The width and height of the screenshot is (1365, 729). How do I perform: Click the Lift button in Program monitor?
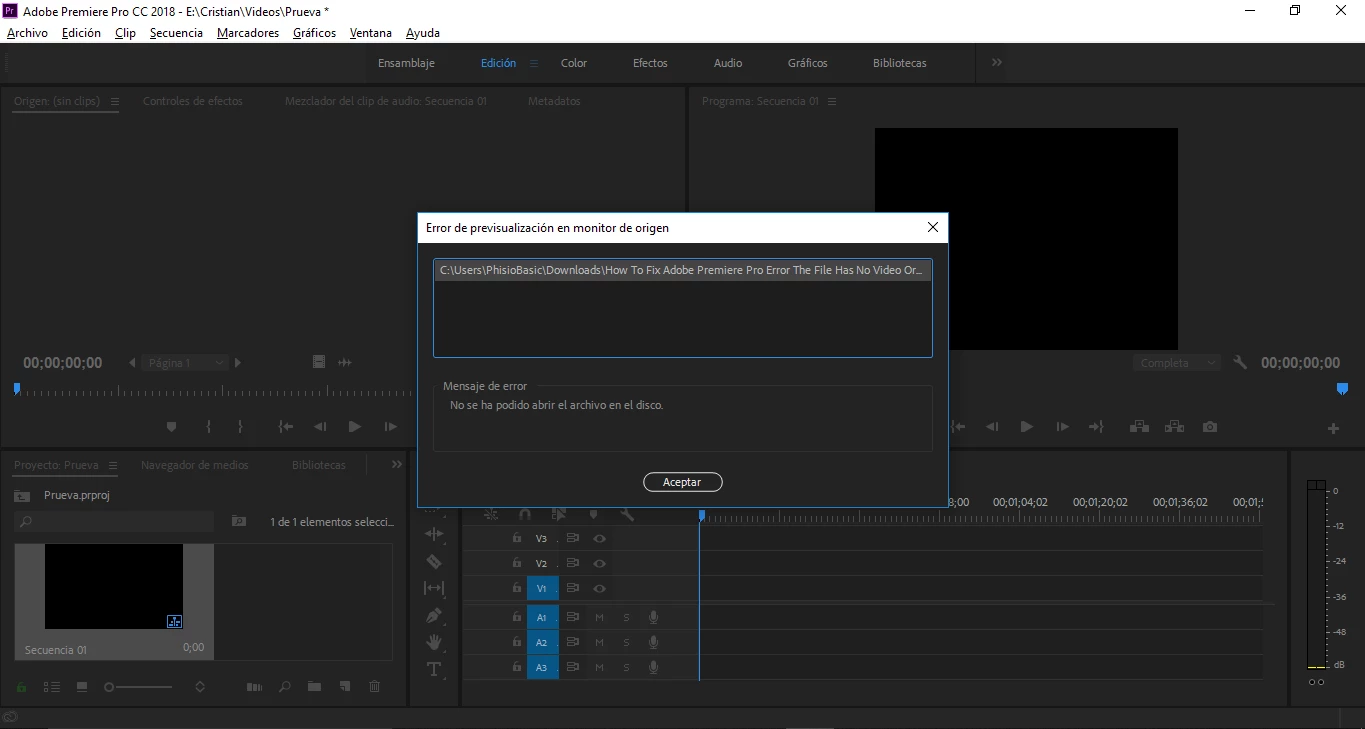click(x=1139, y=427)
